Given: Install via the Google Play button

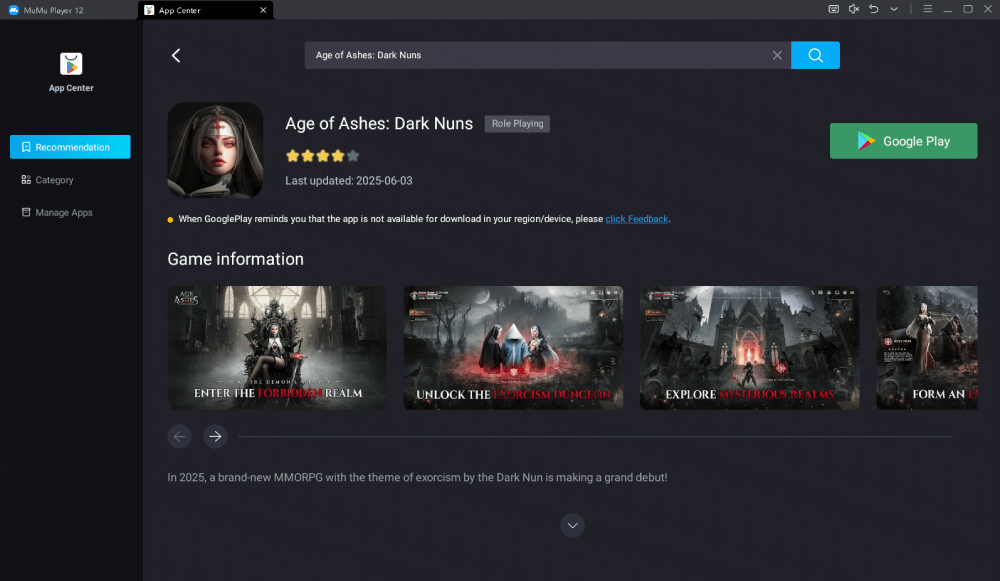Looking at the screenshot, I should [x=903, y=141].
